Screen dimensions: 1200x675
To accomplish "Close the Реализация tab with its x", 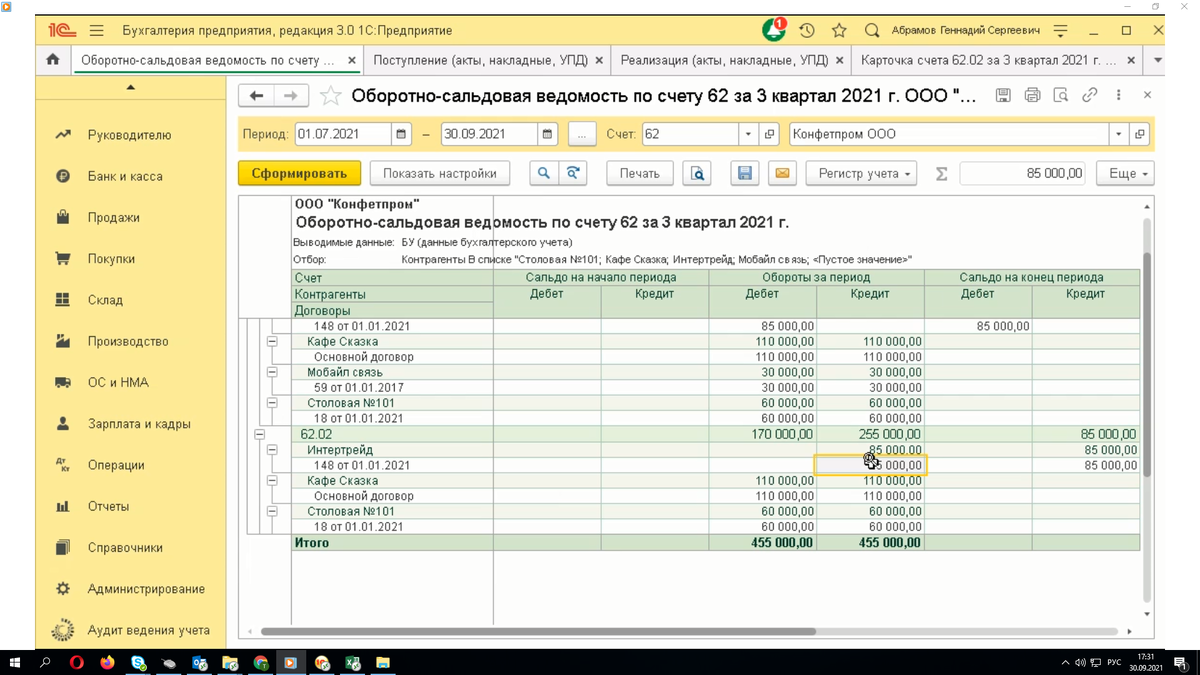I will [841, 60].
